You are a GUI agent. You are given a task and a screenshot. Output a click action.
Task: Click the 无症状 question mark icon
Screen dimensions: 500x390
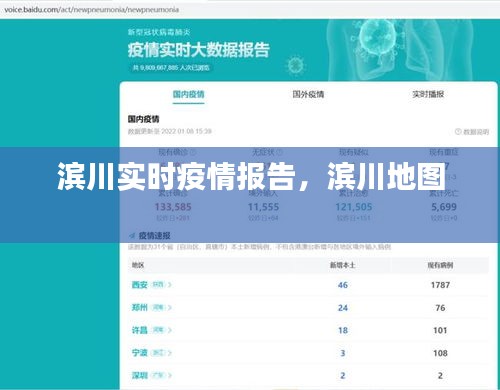(279, 152)
